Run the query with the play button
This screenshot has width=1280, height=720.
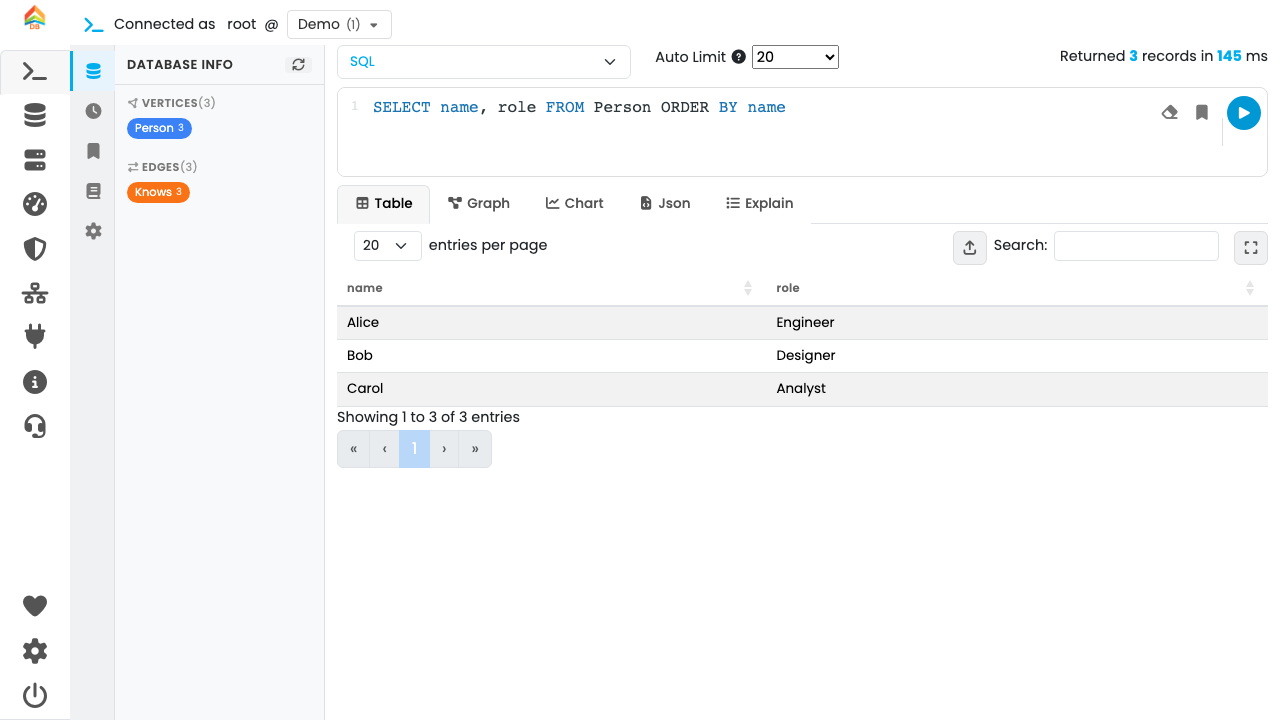[x=1244, y=113]
